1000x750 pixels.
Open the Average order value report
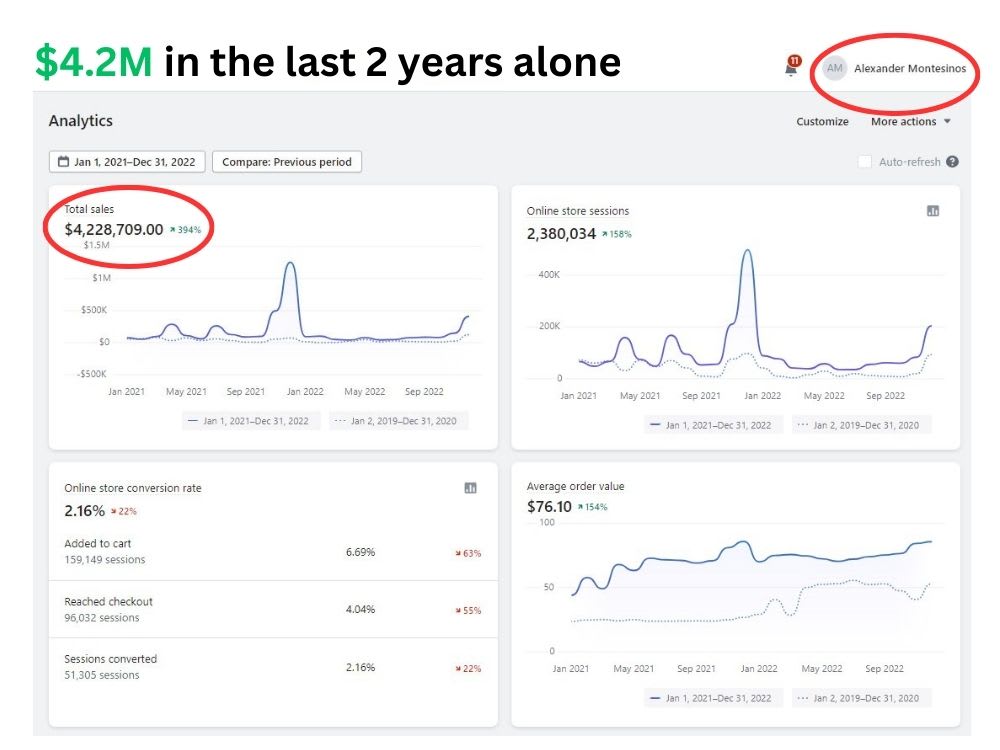[575, 487]
